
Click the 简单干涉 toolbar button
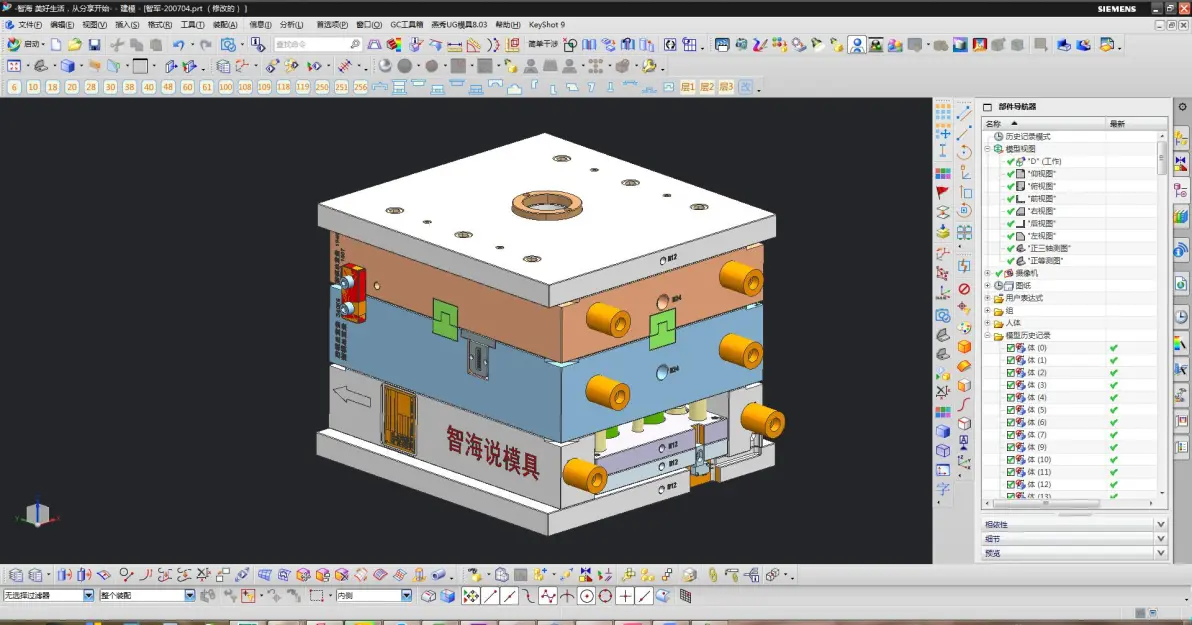click(x=543, y=45)
